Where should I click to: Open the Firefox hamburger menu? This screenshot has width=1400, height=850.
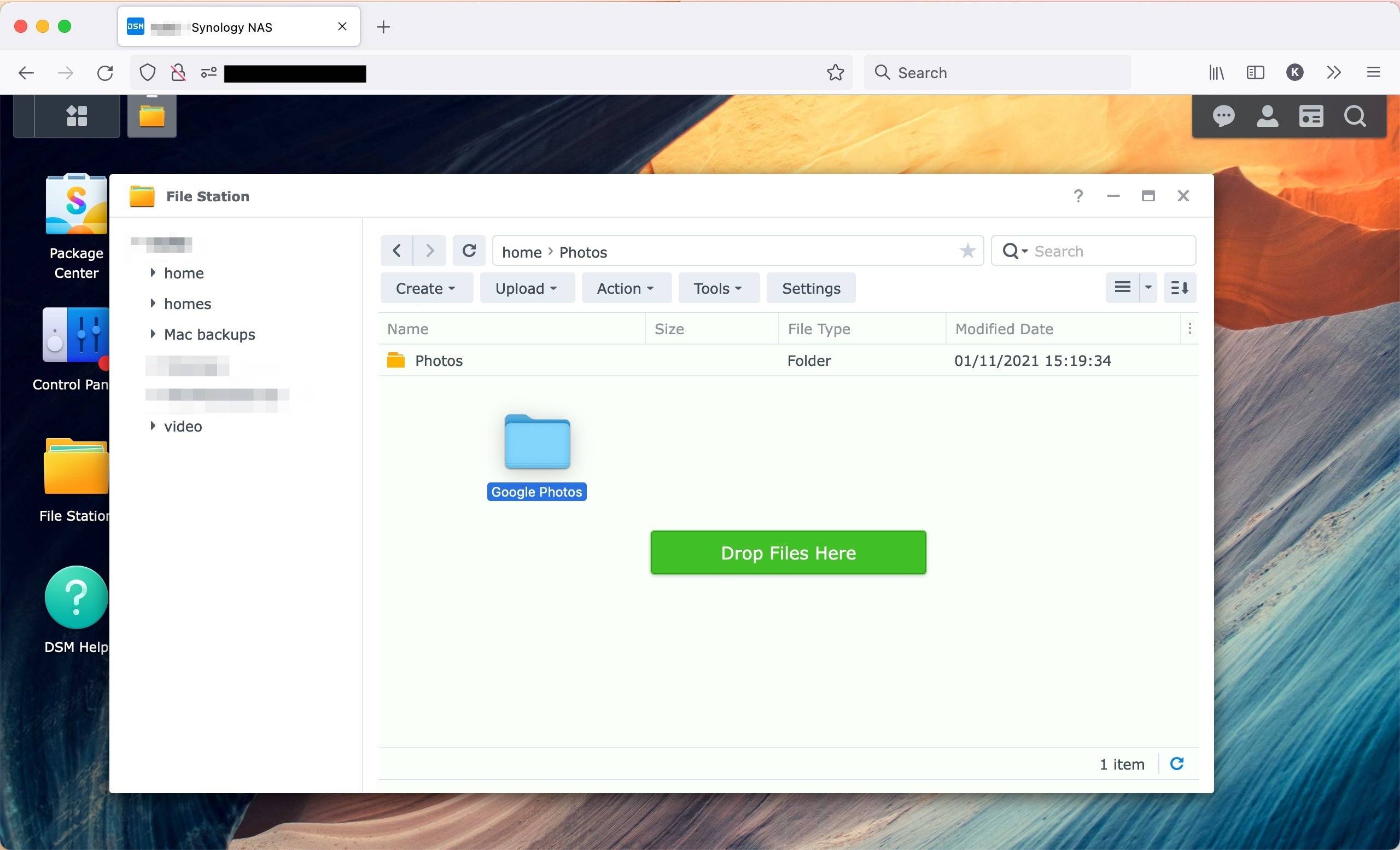(1374, 73)
